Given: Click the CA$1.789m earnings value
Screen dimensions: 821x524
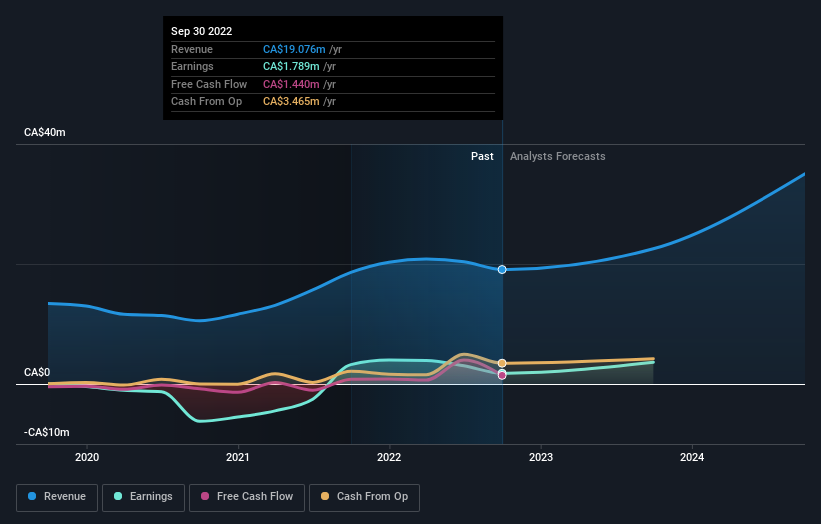Looking at the screenshot, I should click(x=291, y=66).
